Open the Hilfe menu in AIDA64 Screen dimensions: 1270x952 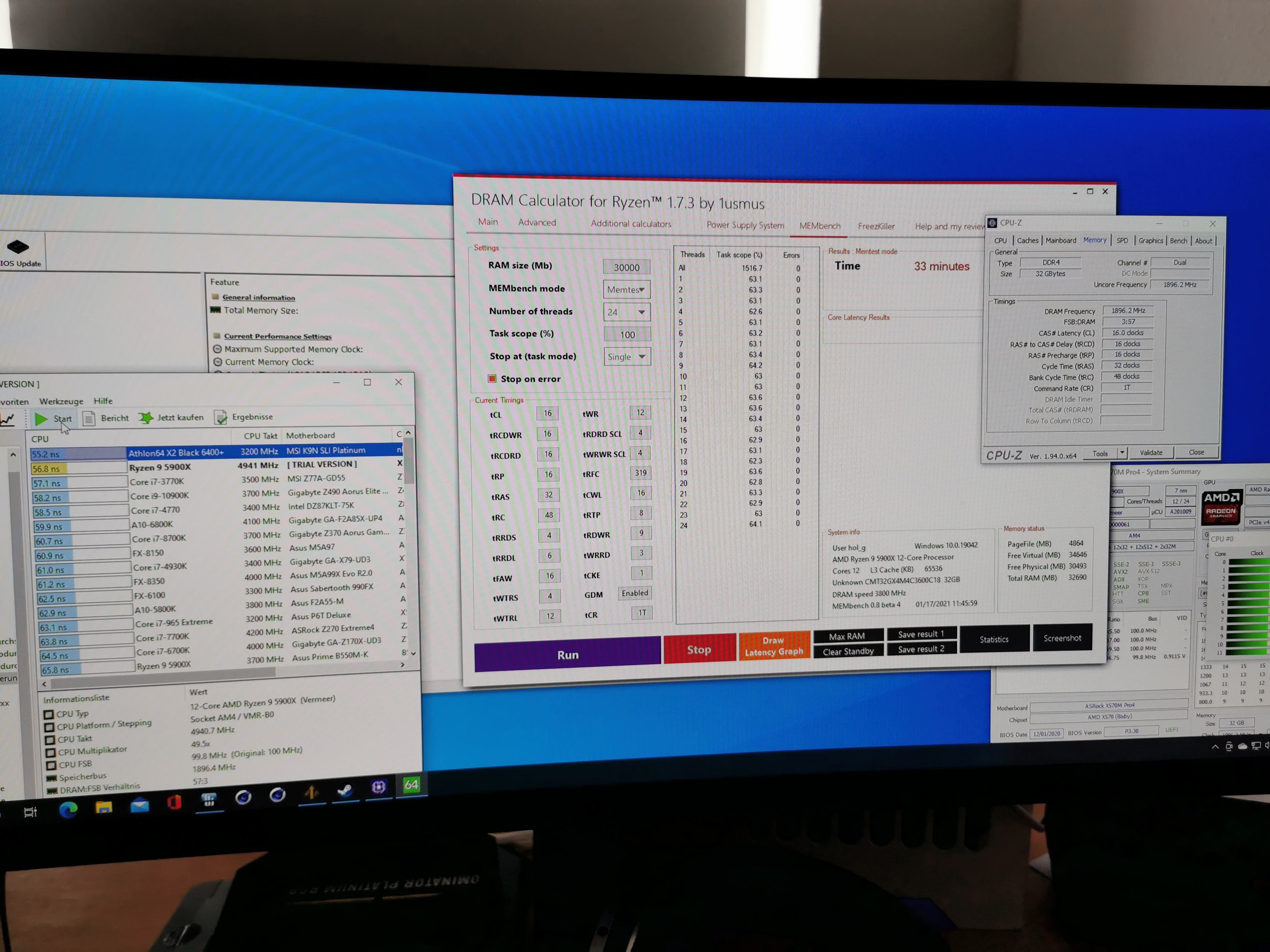(103, 400)
